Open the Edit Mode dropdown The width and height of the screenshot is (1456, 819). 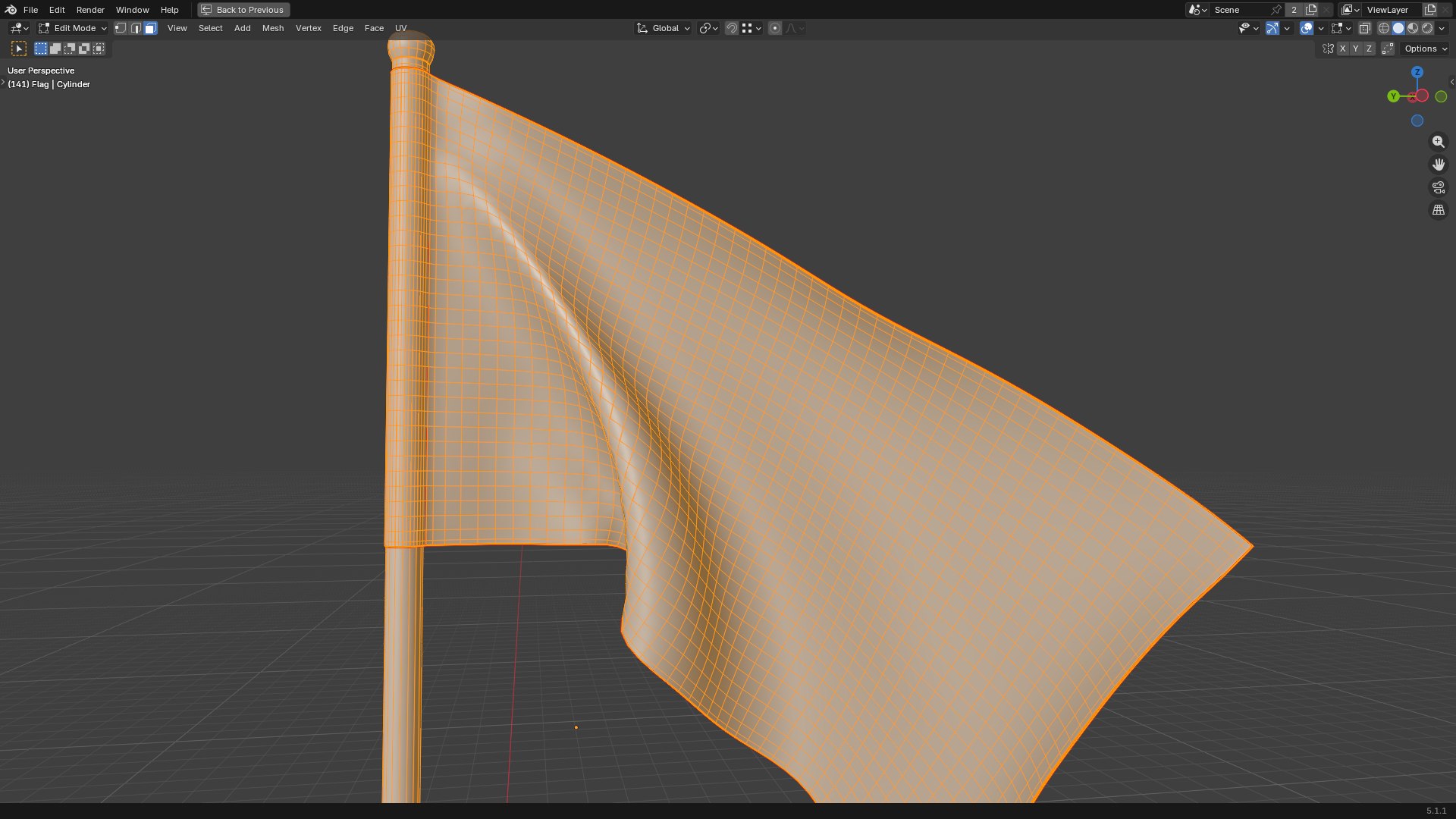73,28
